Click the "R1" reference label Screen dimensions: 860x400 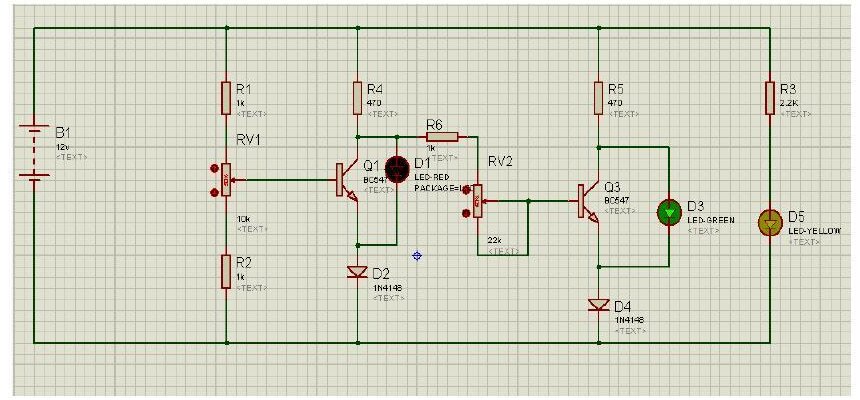[x=244, y=89]
